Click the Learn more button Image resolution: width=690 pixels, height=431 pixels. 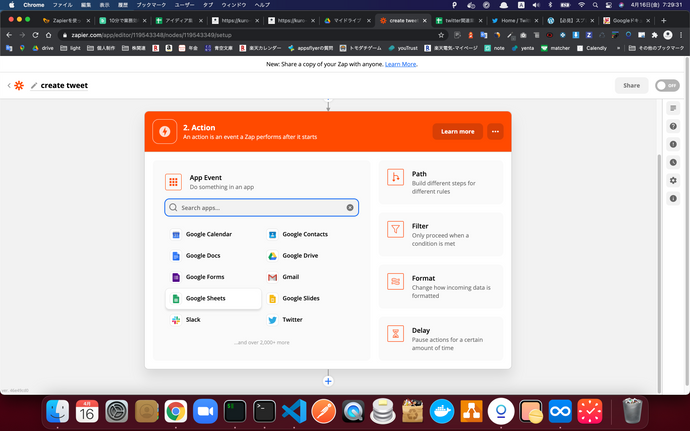pos(458,132)
